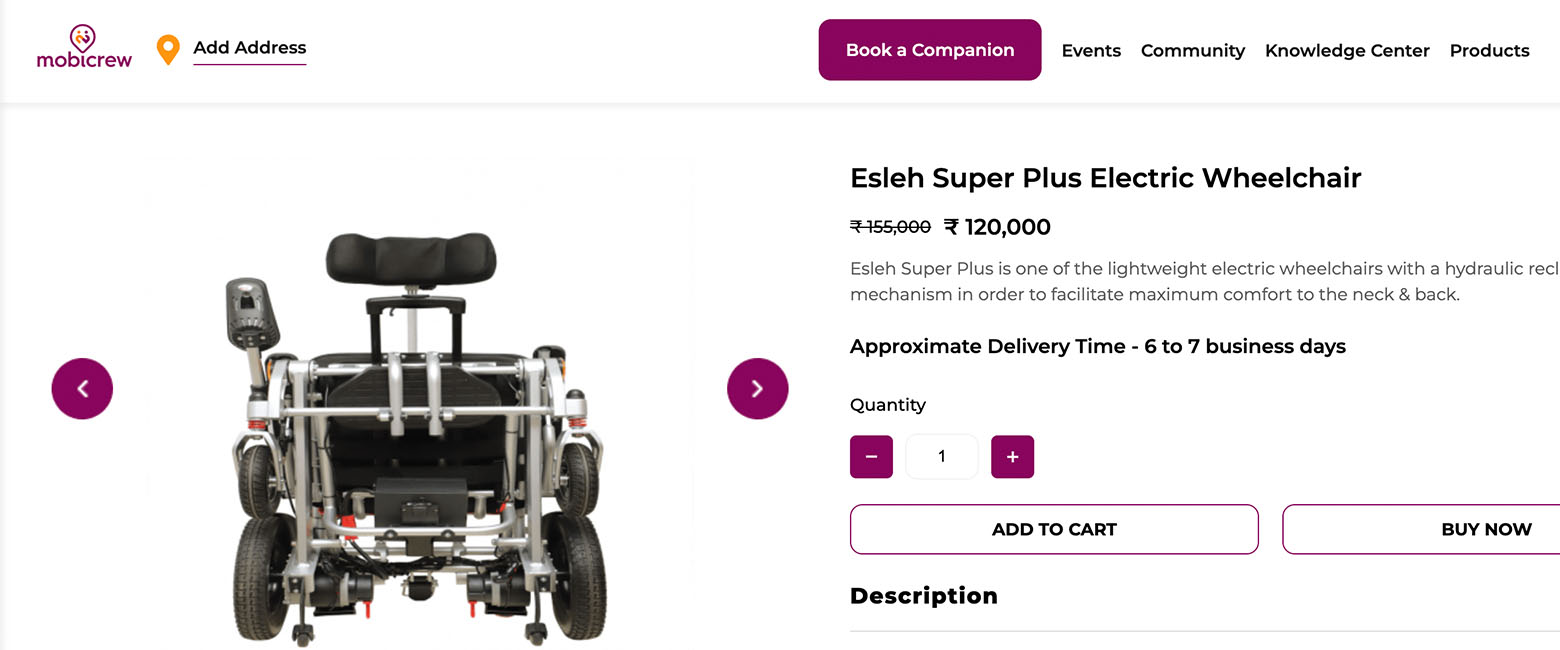The width and height of the screenshot is (1560, 650).
Task: Open the Knowledge Center menu item
Action: coord(1347,51)
